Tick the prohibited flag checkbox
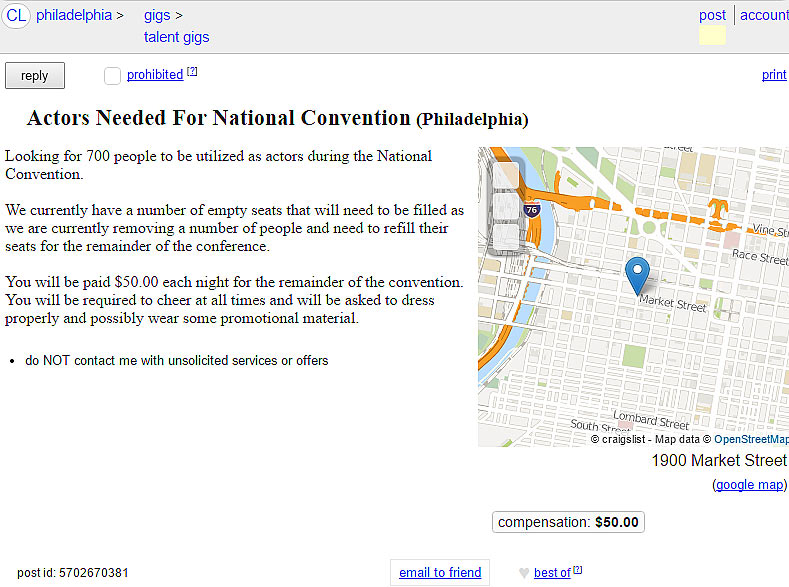 pos(112,75)
